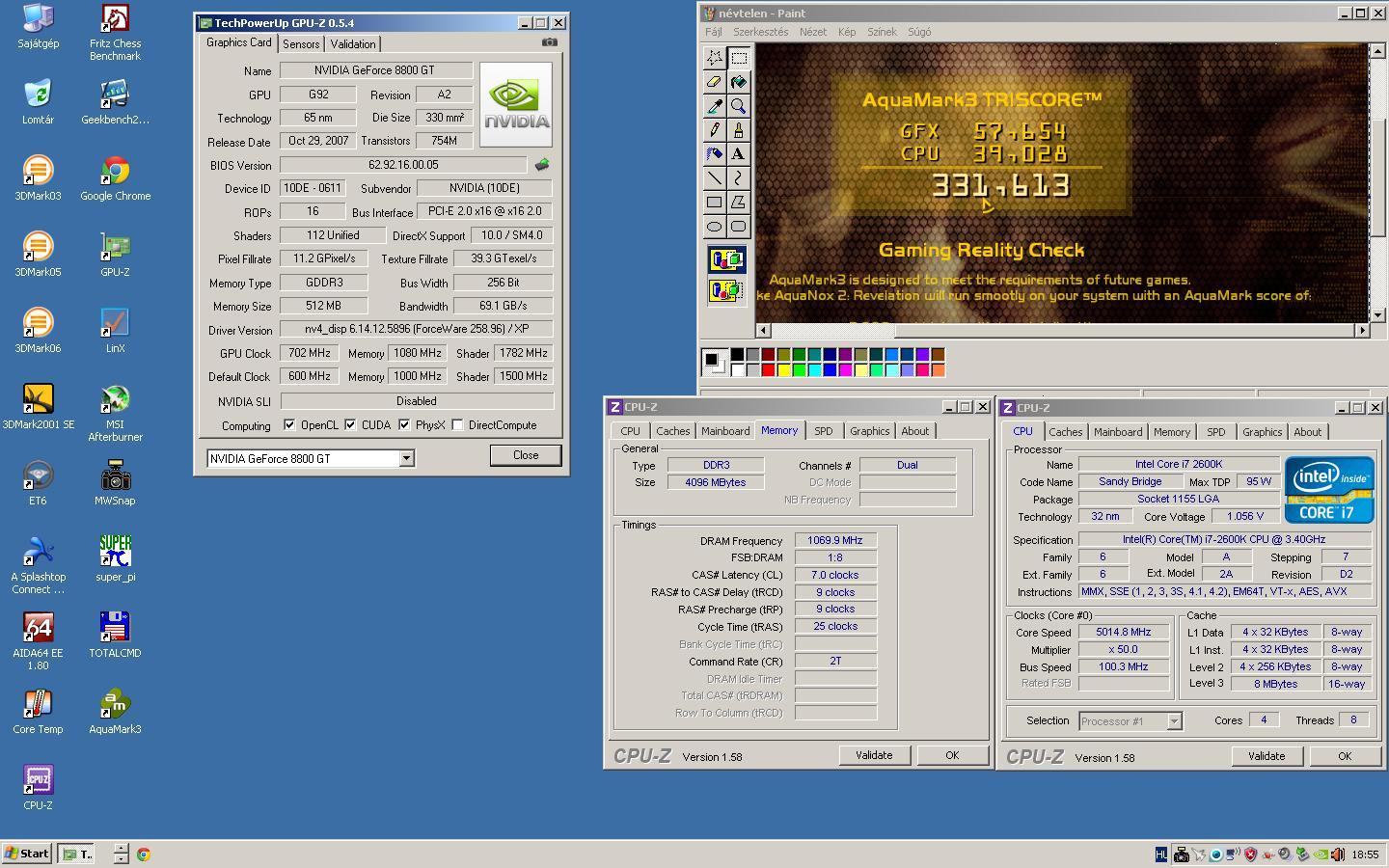Switch to the Sensors tab in GPU-Z
Image resolution: width=1389 pixels, height=868 pixels.
pyautogui.click(x=301, y=44)
